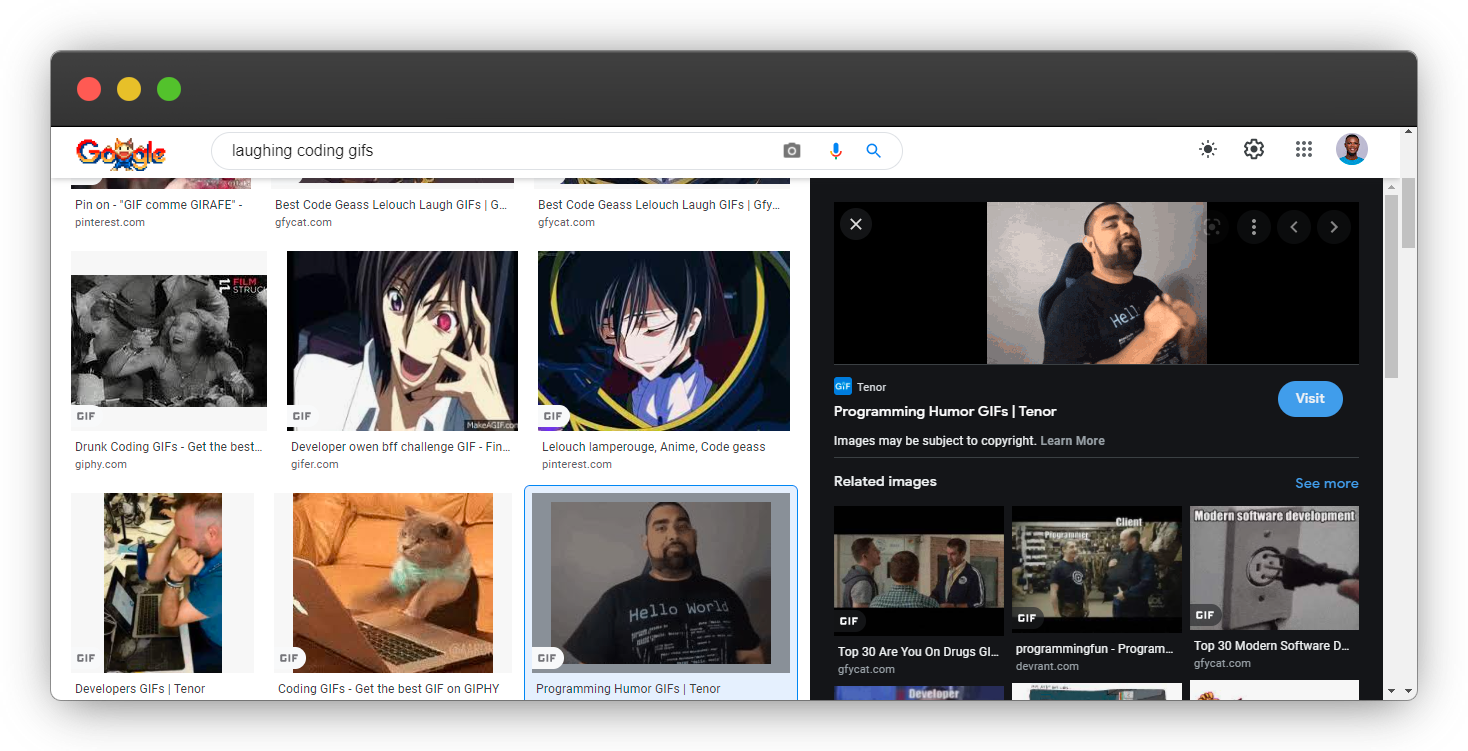Open Modern software development related image

[x=1274, y=568]
